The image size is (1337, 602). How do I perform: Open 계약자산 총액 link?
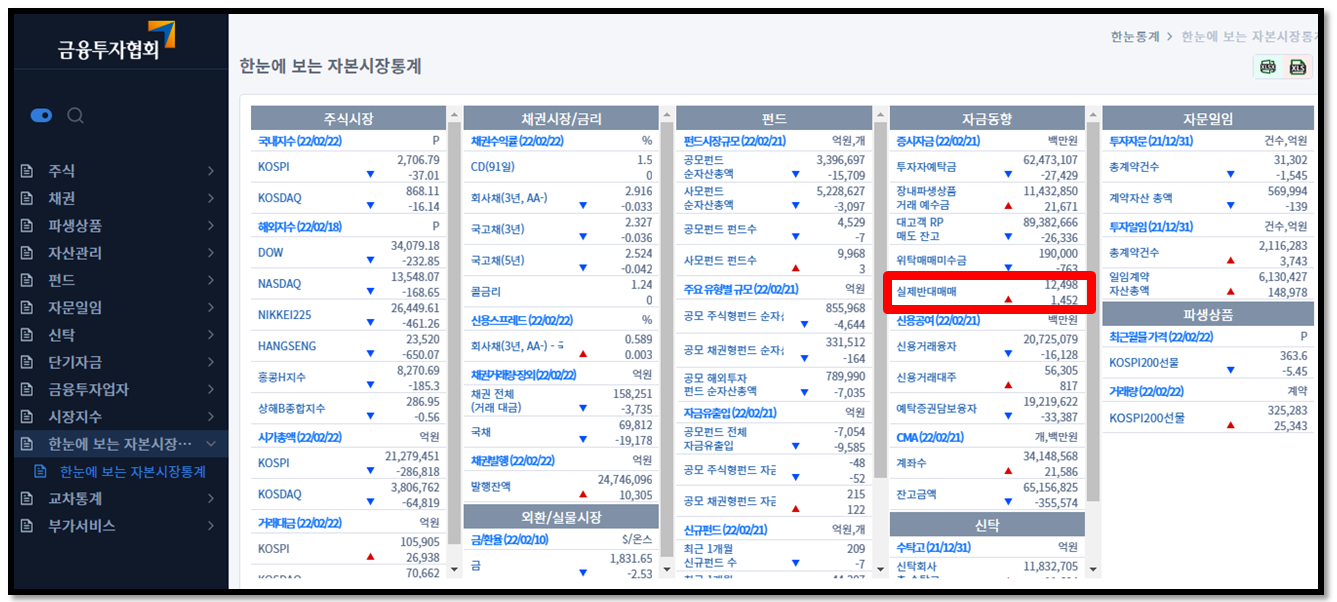1141,198
